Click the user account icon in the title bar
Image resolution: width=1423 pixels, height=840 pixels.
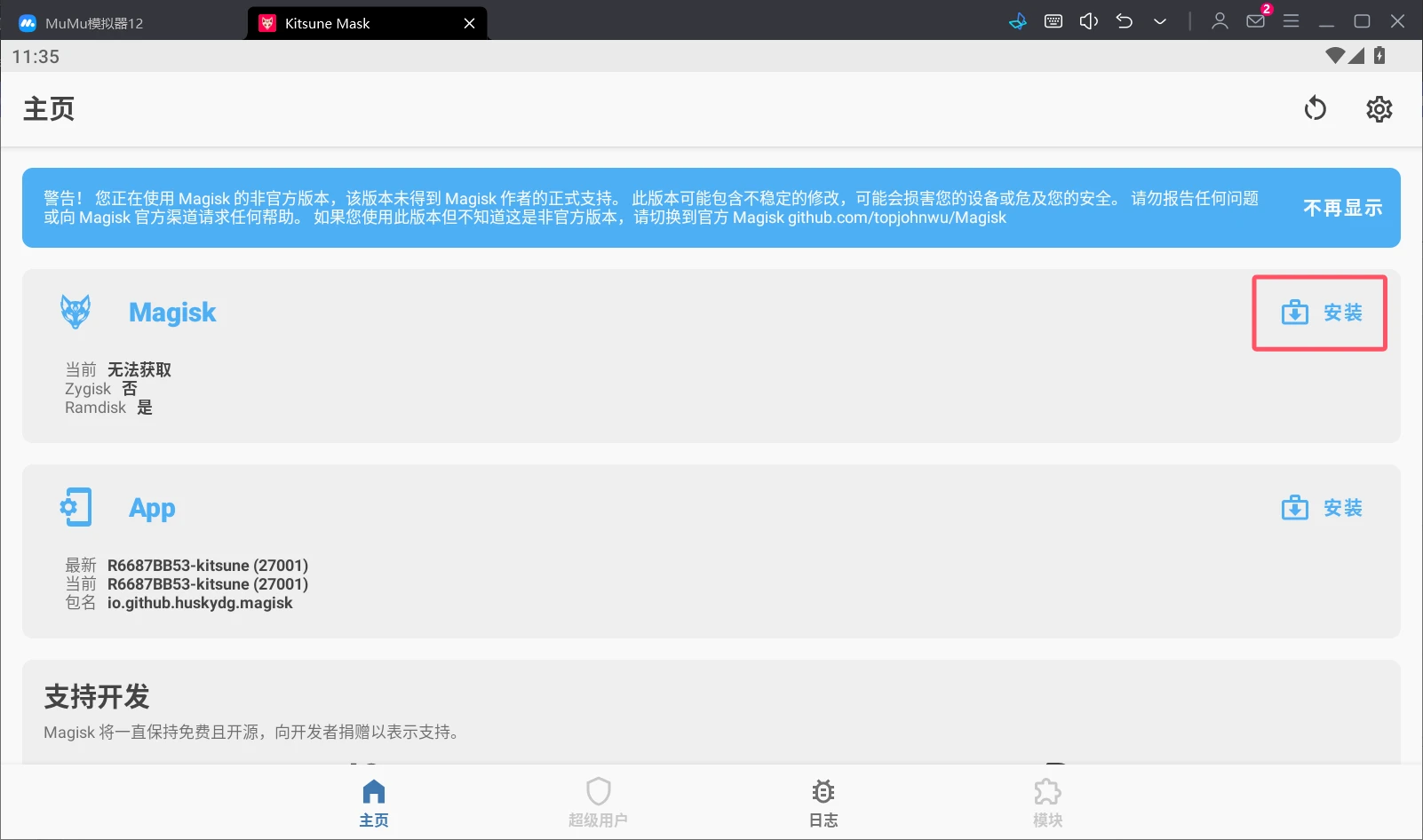coord(1220,21)
